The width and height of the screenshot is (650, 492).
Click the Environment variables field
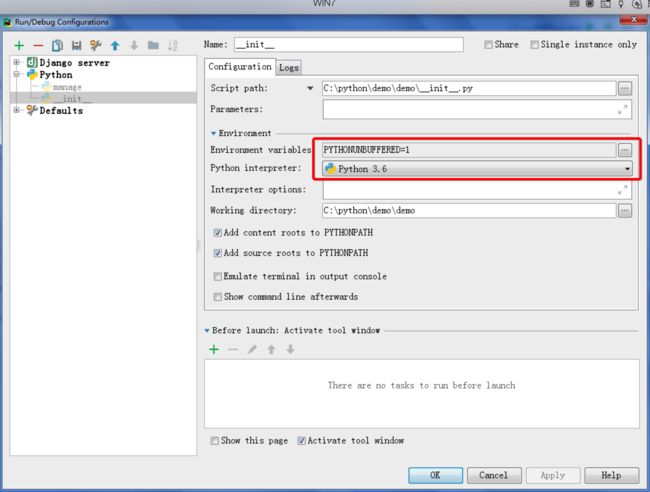pos(469,150)
